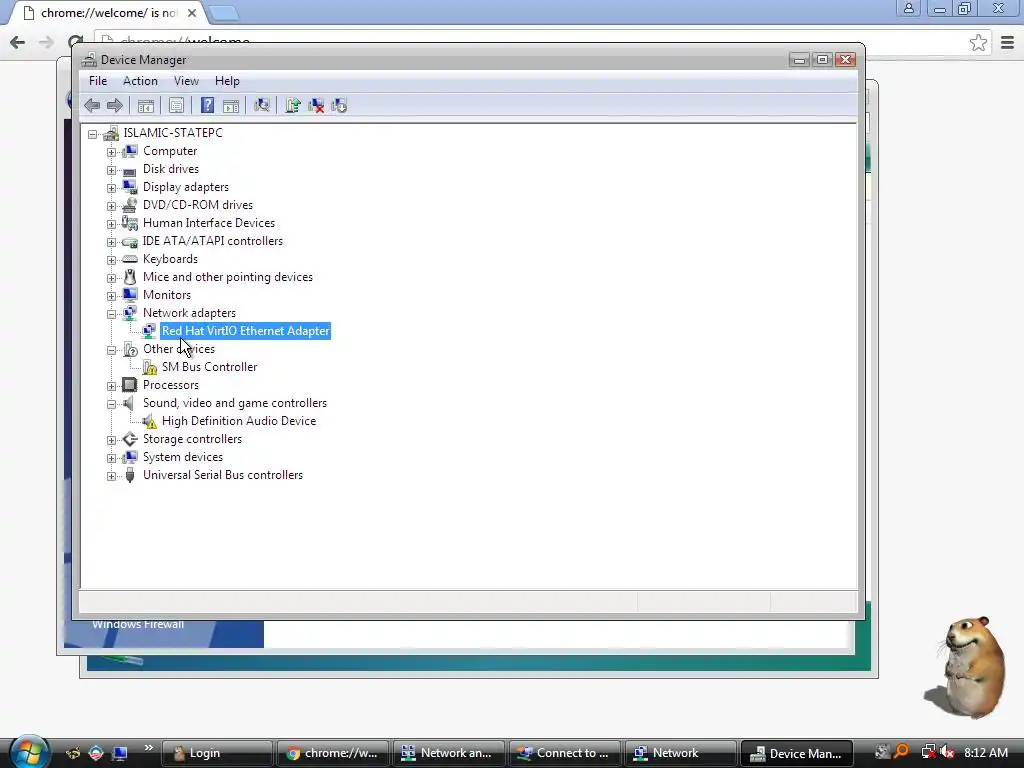Click the Update Driver Software icon
Viewport: 1024px width, 768px height.
click(x=293, y=105)
